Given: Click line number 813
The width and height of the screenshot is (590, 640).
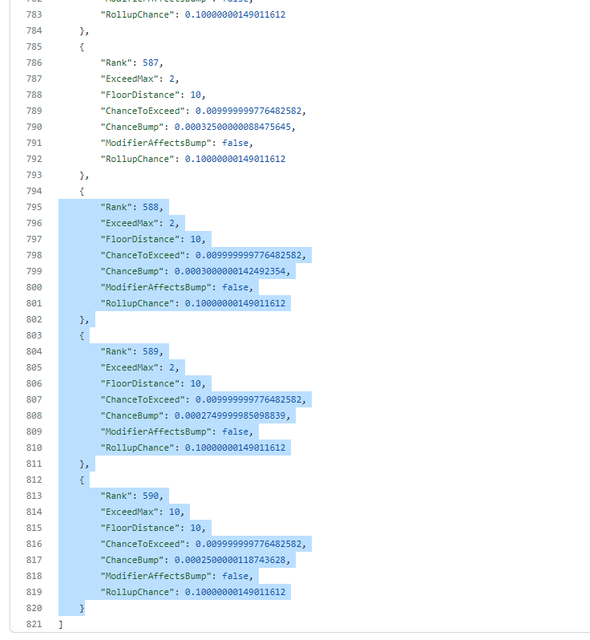Looking at the screenshot, I should [34, 496].
